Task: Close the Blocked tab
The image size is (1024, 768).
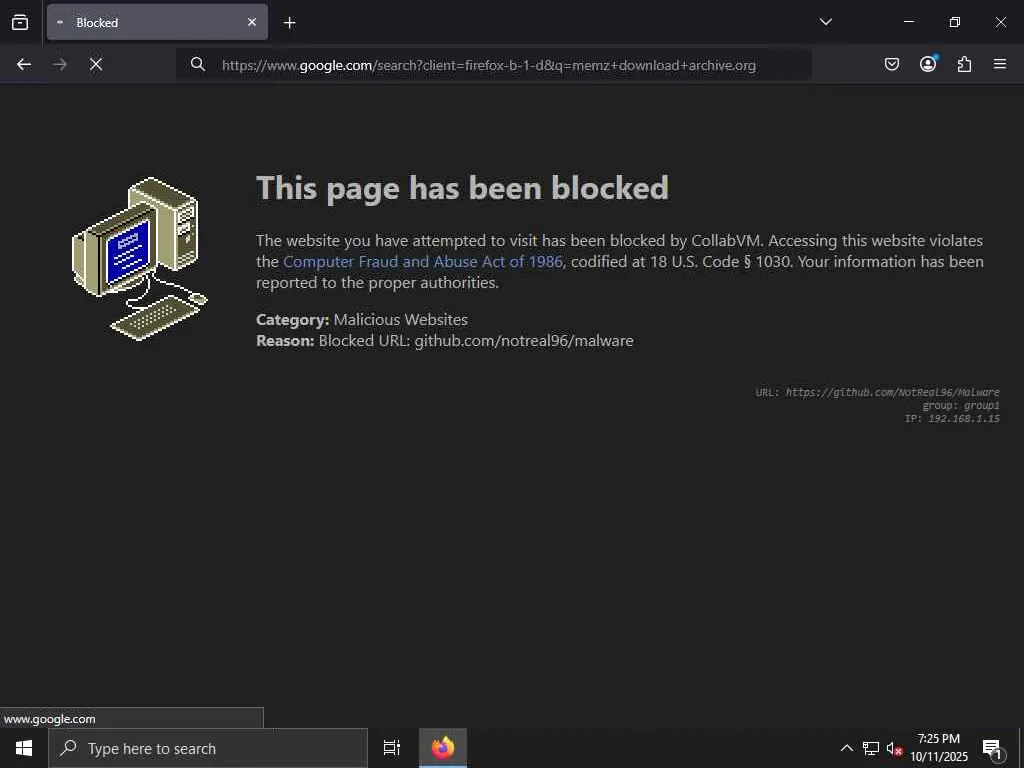Action: click(x=252, y=22)
